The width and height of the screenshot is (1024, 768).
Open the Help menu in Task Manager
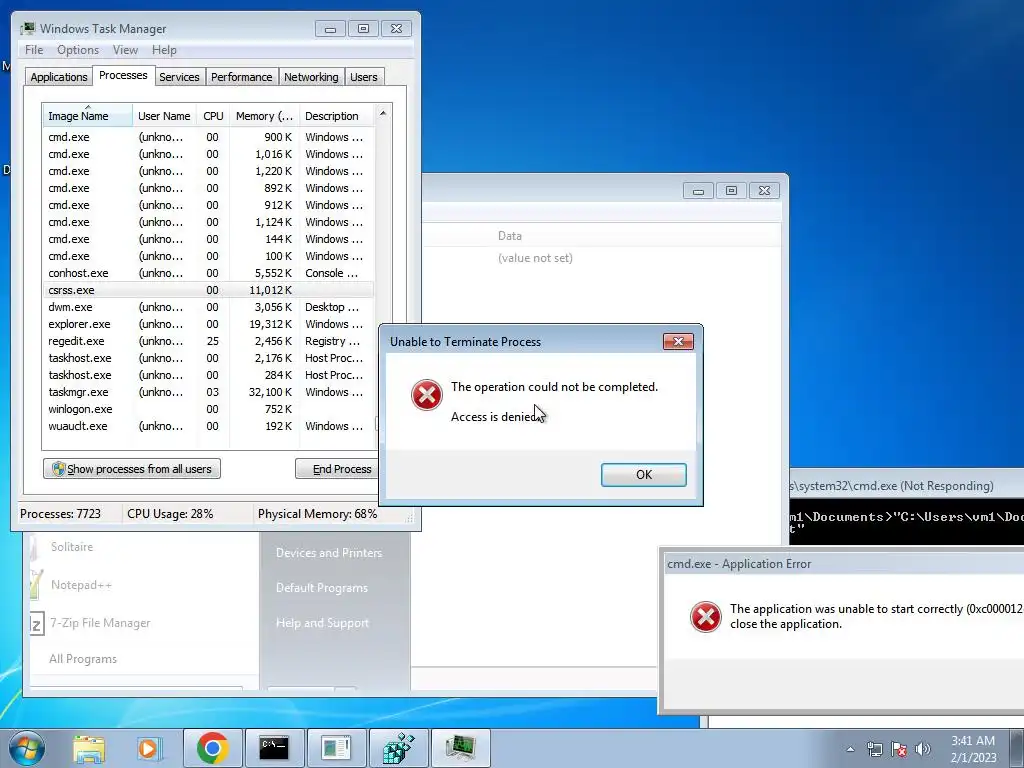click(164, 50)
